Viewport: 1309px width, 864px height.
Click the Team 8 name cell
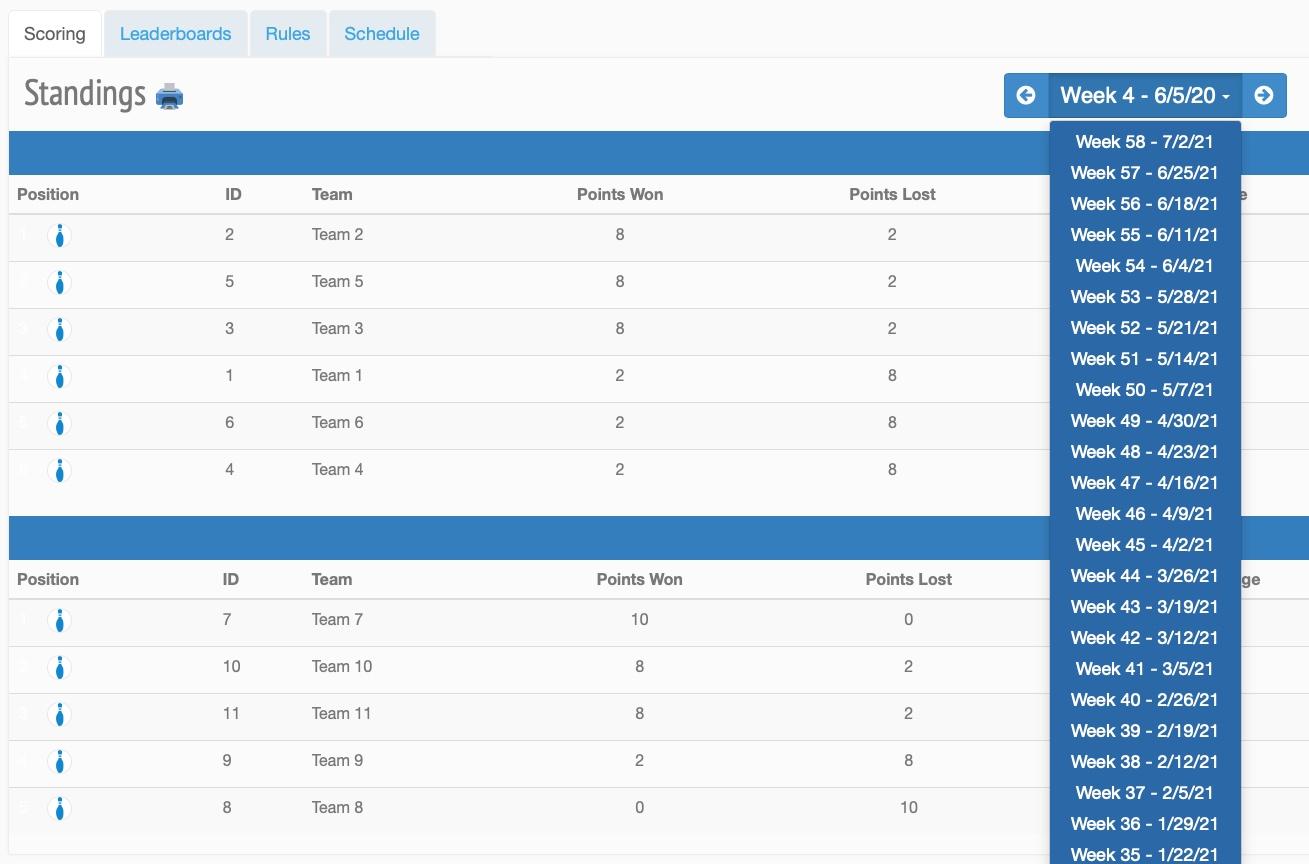tap(338, 808)
